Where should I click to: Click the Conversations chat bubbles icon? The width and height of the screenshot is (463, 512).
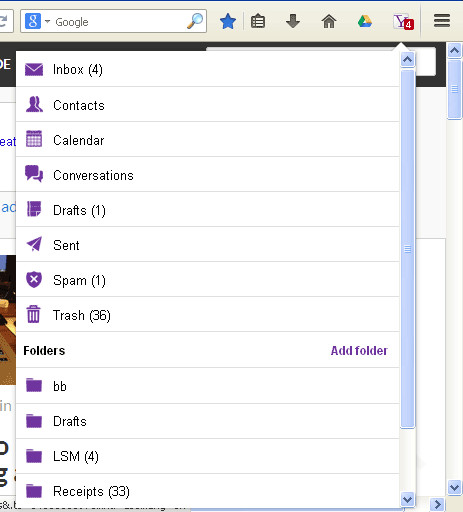pyautogui.click(x=34, y=174)
